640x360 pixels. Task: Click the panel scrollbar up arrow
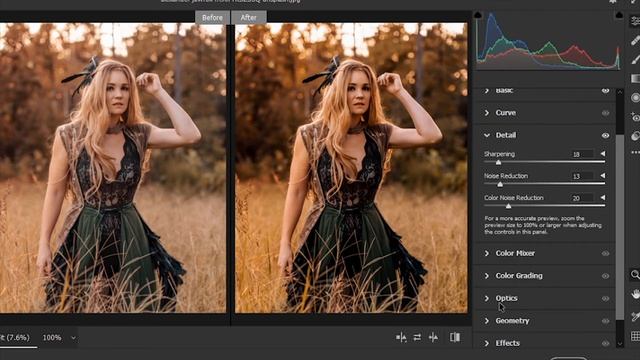coord(620,92)
